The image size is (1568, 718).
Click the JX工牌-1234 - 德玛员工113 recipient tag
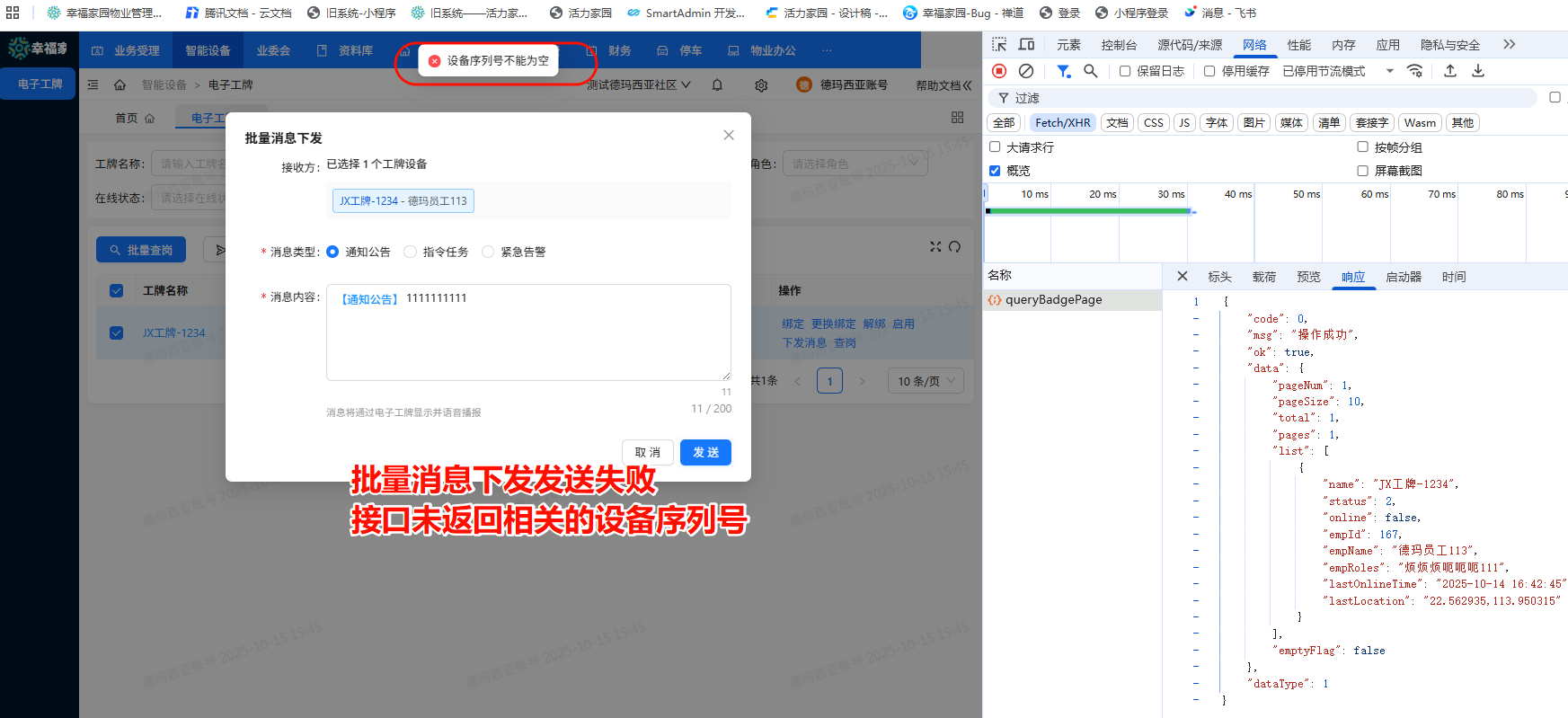point(403,200)
